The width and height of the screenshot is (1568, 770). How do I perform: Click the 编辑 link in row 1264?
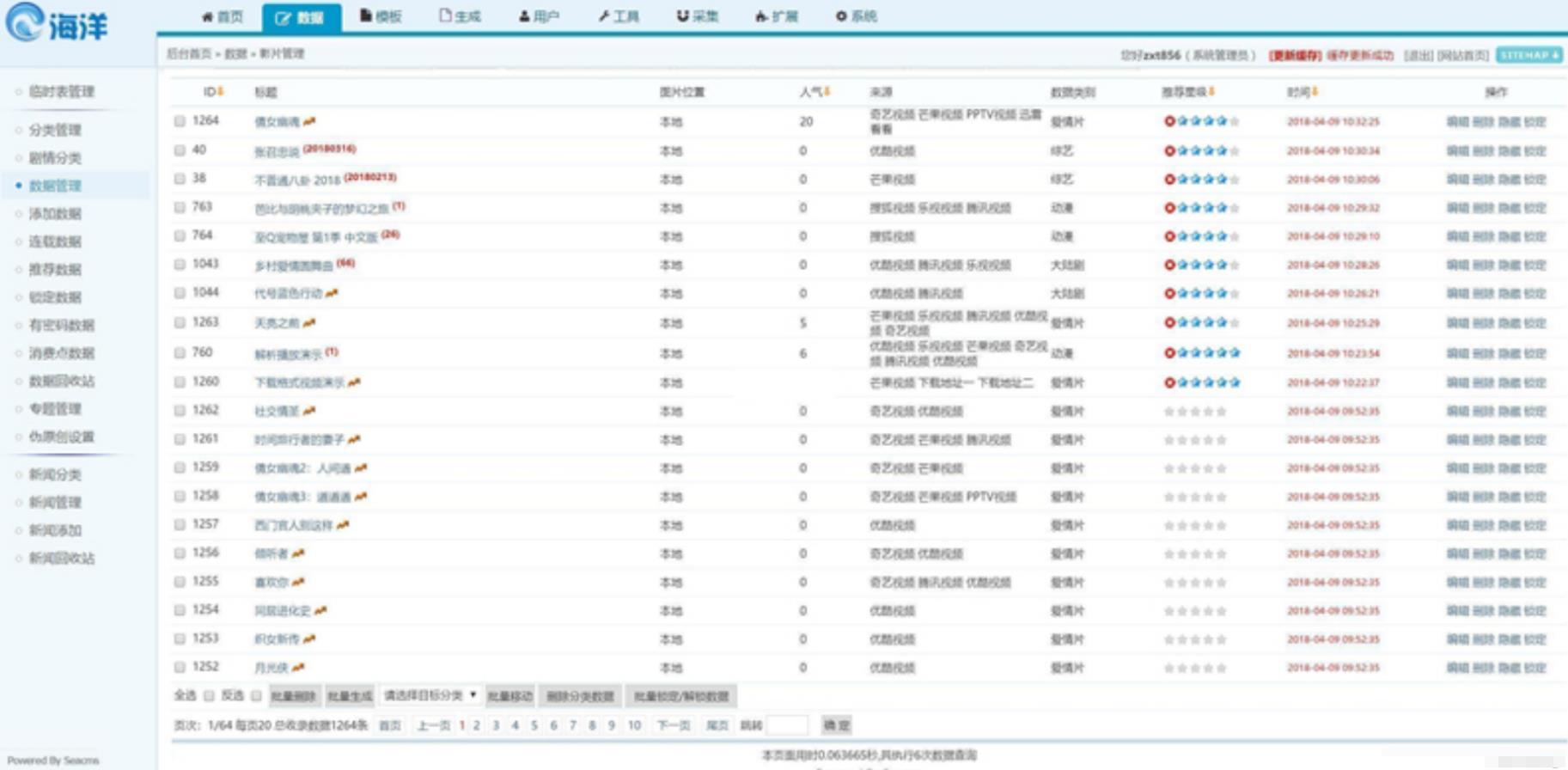coord(1458,122)
